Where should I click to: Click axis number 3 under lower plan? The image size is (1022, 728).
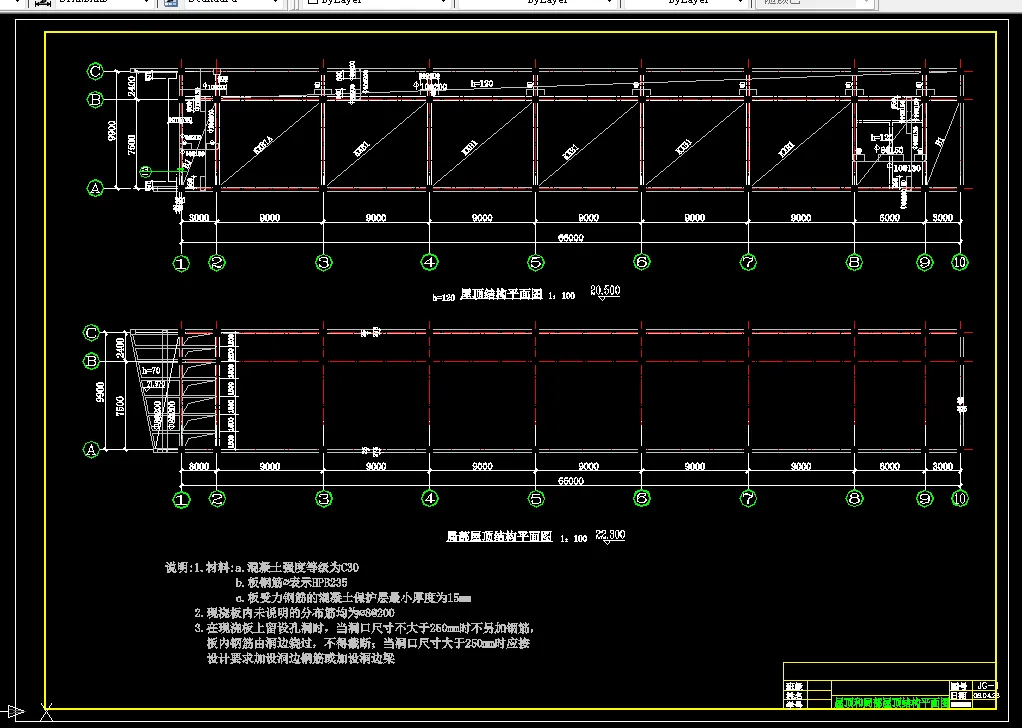click(323, 499)
